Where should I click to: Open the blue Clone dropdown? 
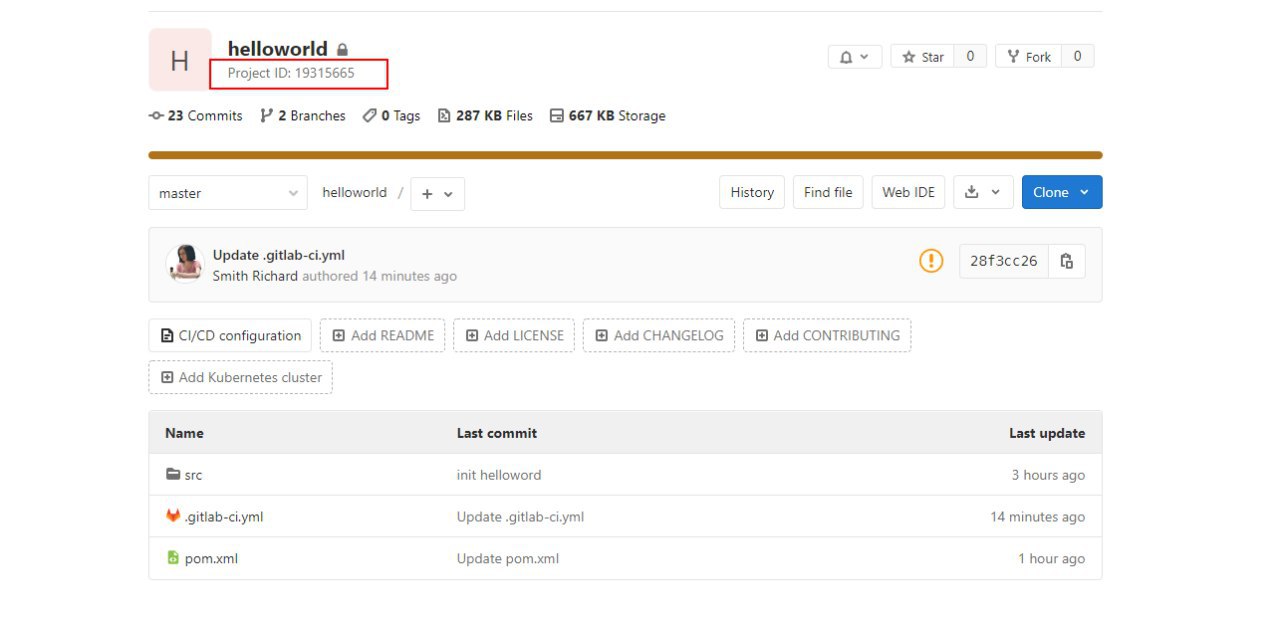click(x=1062, y=192)
